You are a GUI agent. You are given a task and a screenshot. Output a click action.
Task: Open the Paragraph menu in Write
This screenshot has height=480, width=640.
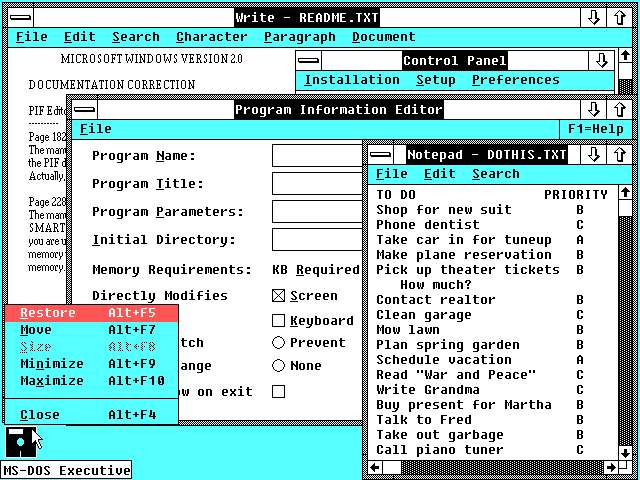click(x=300, y=37)
